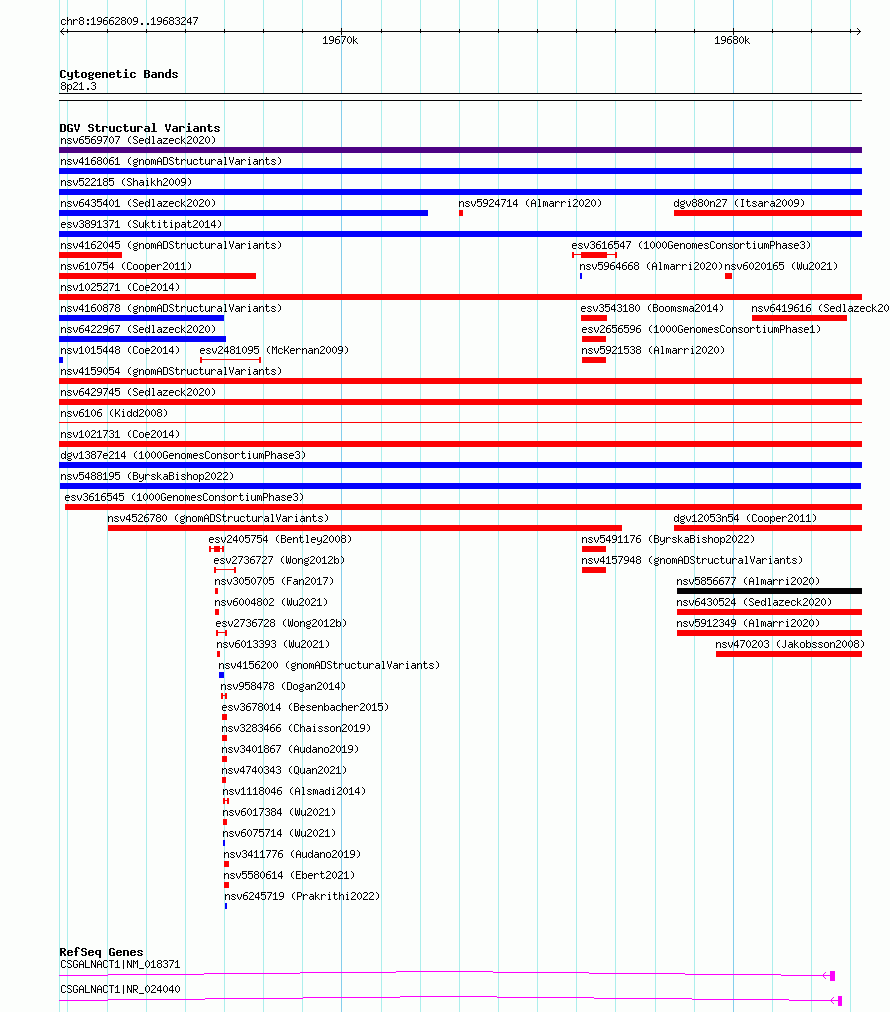Click the 8p21.3 cytogenetic band label
Screen dimensions: 890x1012
78,86
